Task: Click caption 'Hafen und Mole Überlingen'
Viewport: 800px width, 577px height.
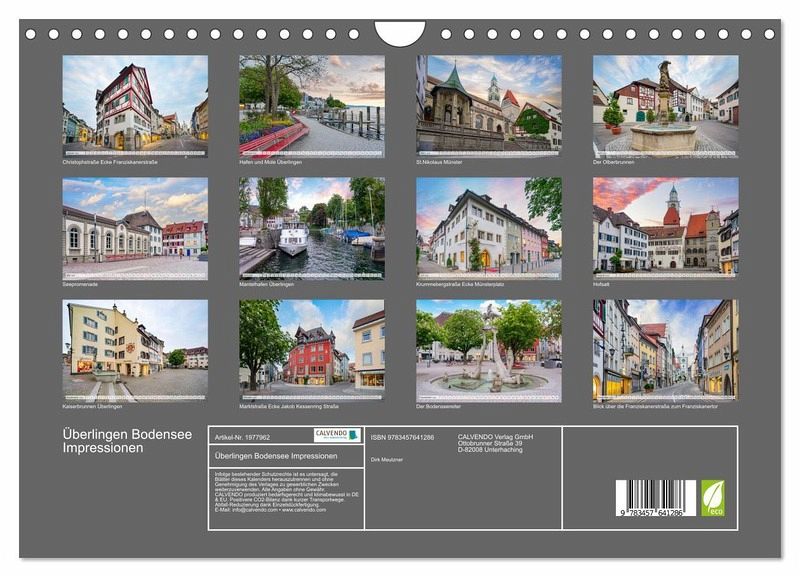Action: click(x=270, y=162)
